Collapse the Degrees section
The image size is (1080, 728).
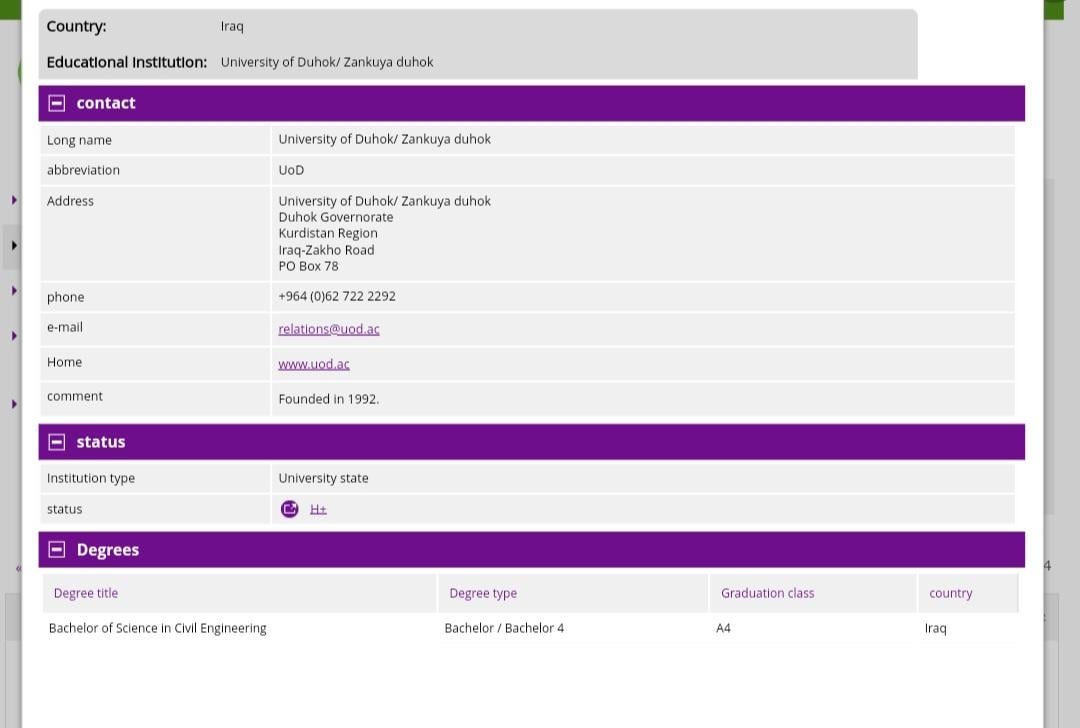(x=56, y=550)
